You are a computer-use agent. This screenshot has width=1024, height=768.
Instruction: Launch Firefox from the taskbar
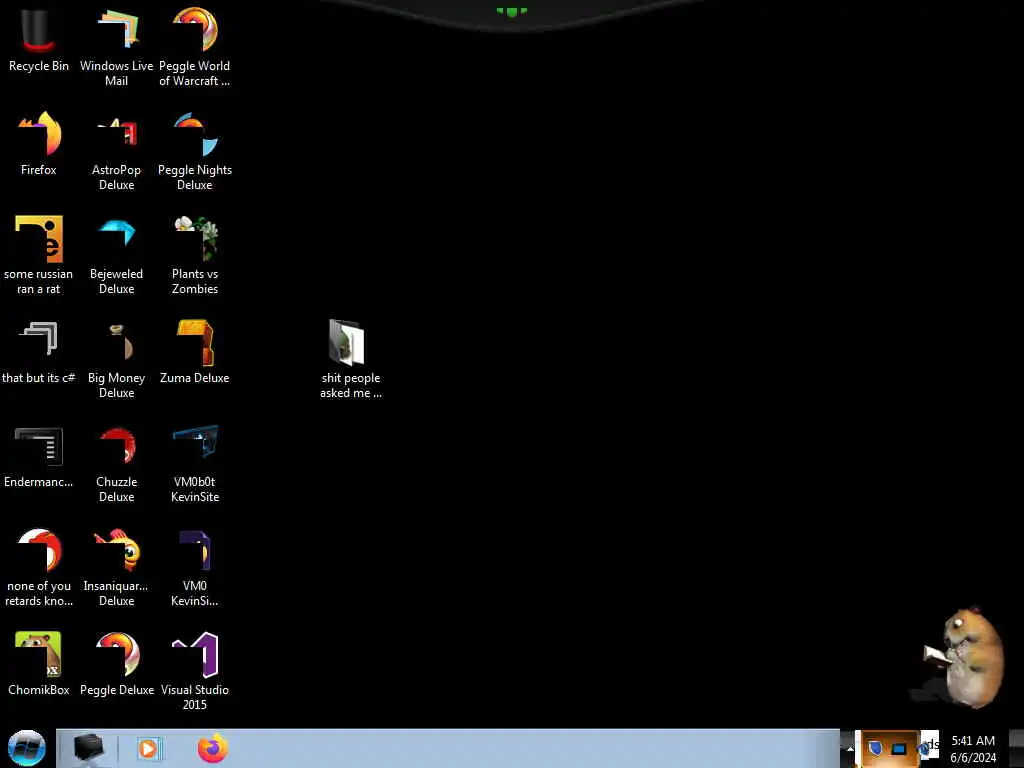tap(212, 748)
